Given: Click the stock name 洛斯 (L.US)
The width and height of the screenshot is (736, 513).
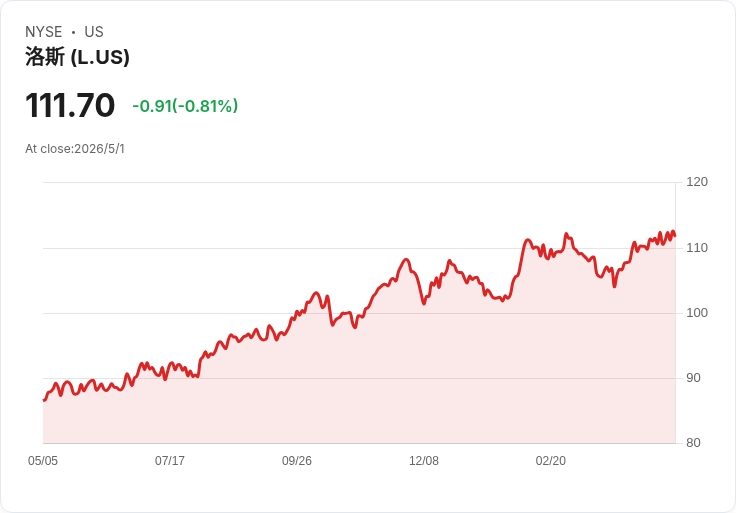Looking at the screenshot, I should pyautogui.click(x=77, y=57).
